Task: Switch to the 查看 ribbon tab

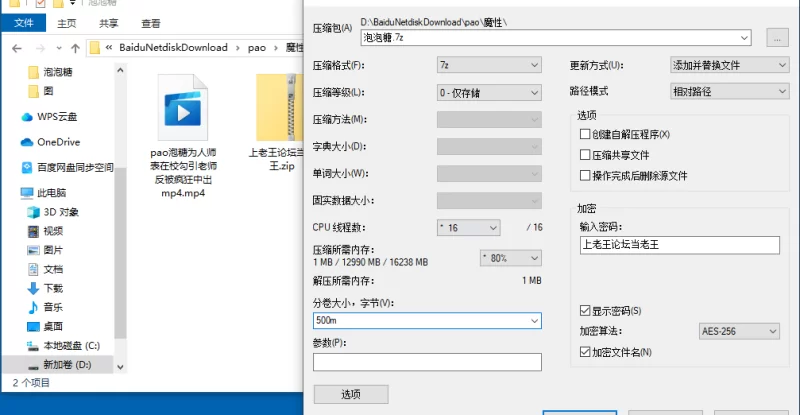Action: coord(151,23)
